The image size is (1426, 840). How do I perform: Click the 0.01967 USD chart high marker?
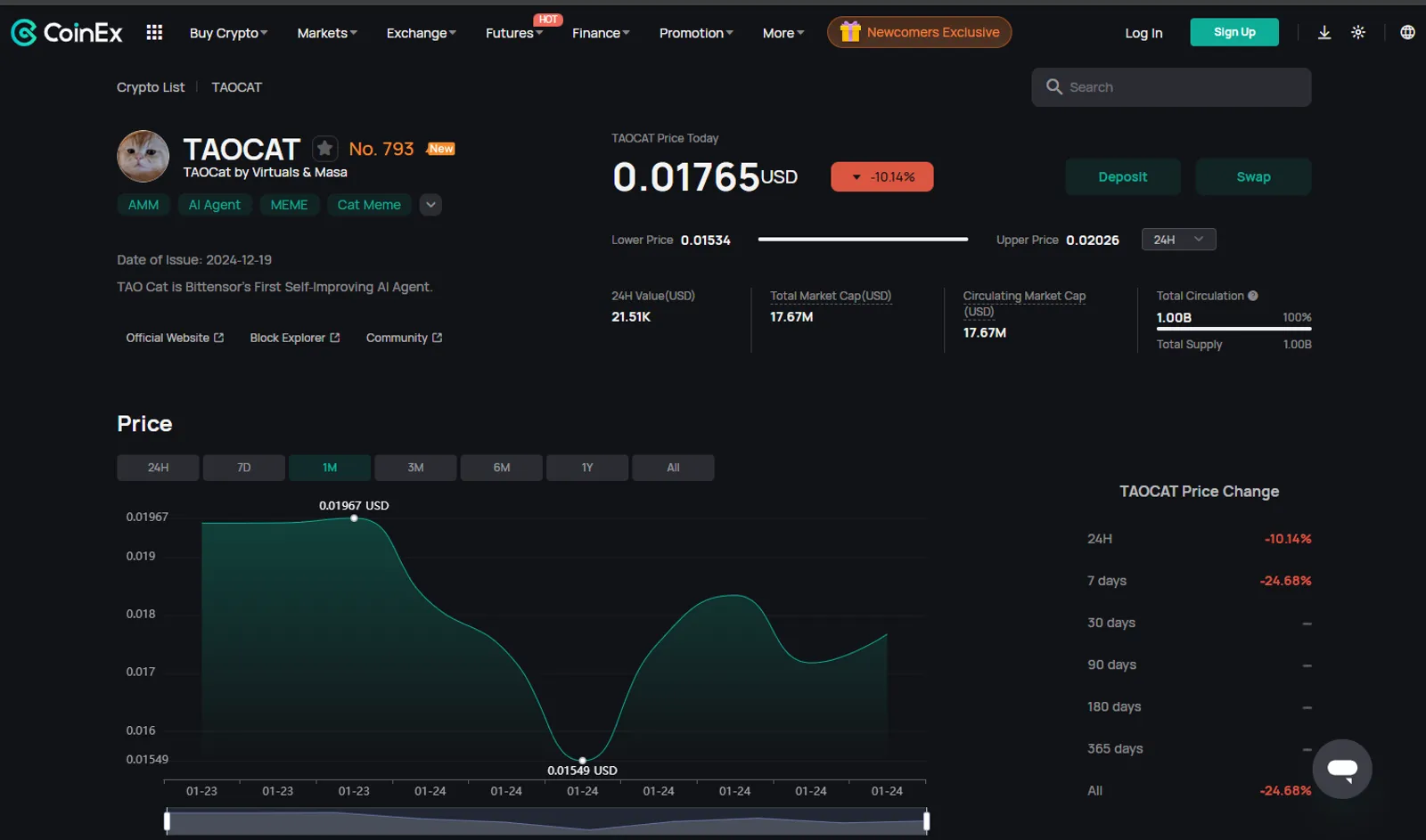354,518
